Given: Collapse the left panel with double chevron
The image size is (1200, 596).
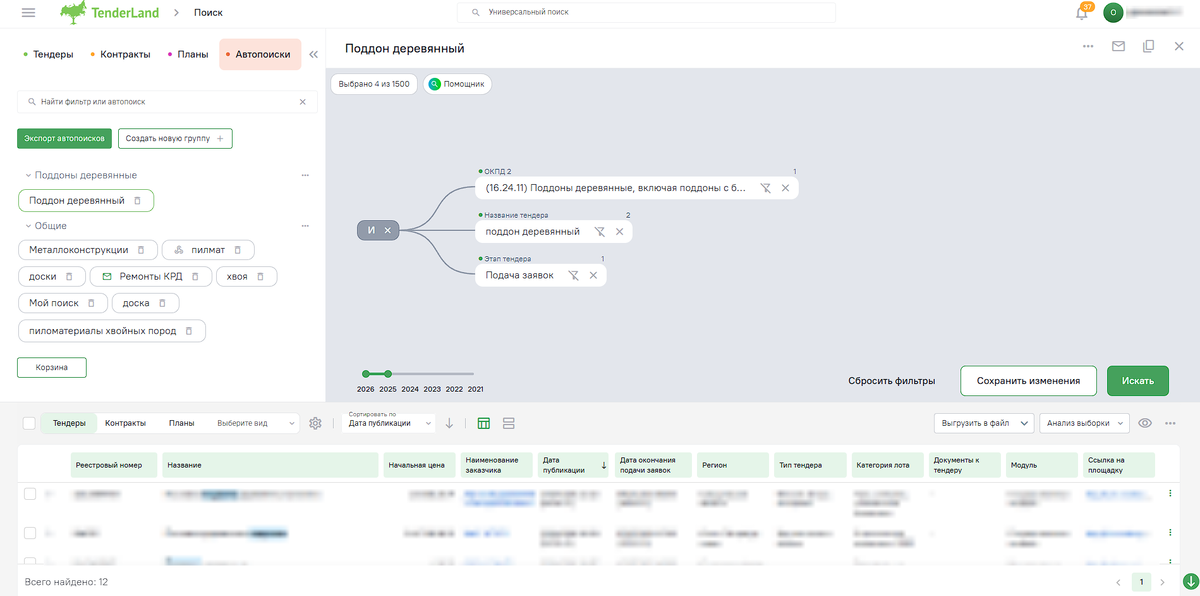Looking at the screenshot, I should [x=313, y=55].
